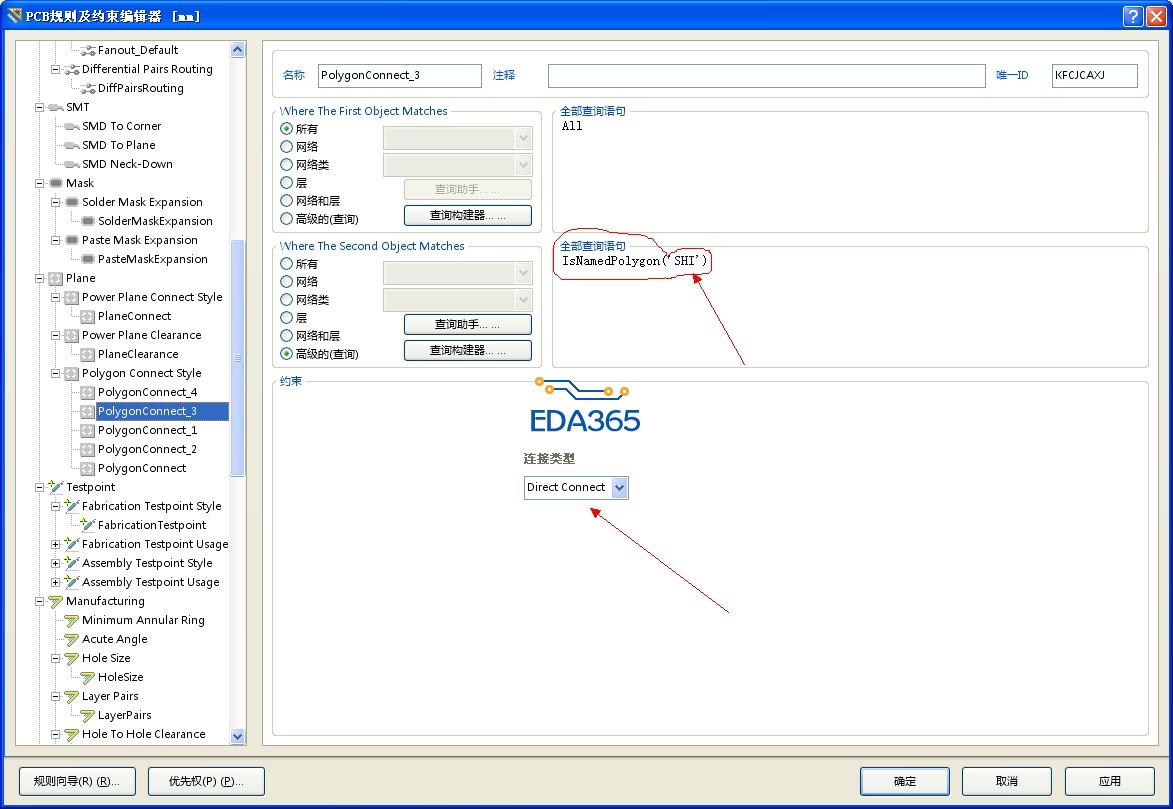Click the SolderMaskExpansion rule icon
Image resolution: width=1173 pixels, height=809 pixels.
[88, 222]
